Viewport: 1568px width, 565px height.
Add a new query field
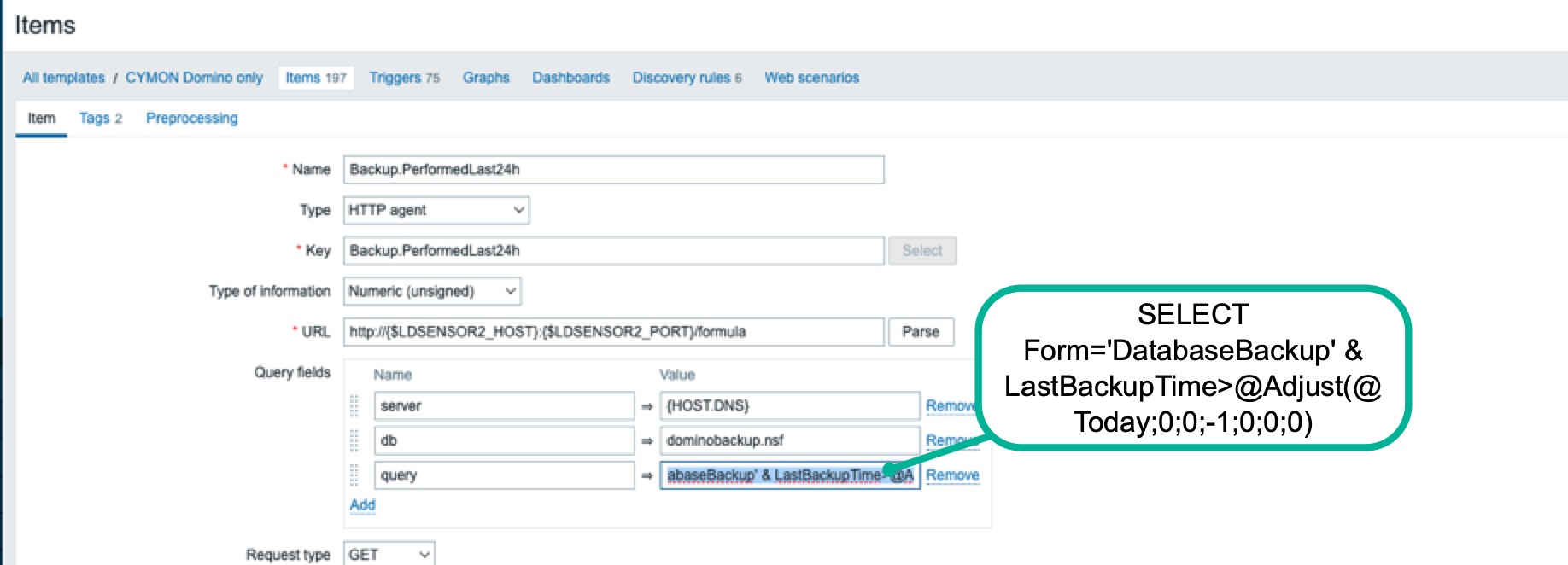(x=362, y=505)
